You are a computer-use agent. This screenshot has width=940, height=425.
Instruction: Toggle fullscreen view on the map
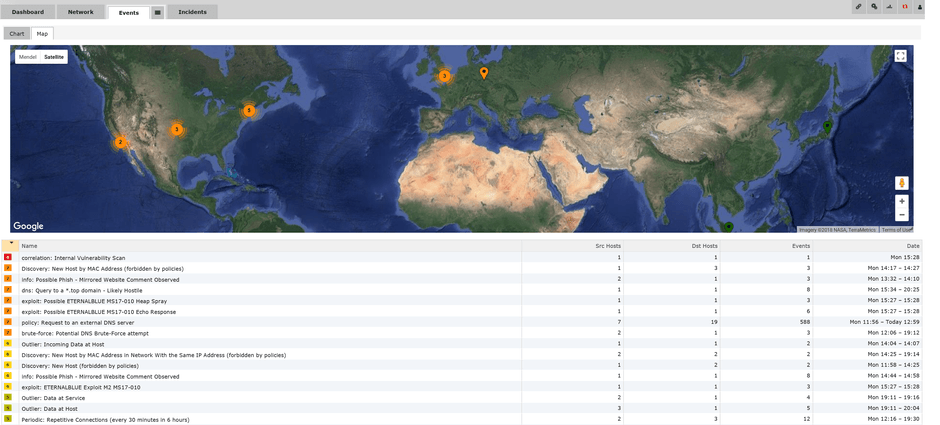click(x=901, y=56)
